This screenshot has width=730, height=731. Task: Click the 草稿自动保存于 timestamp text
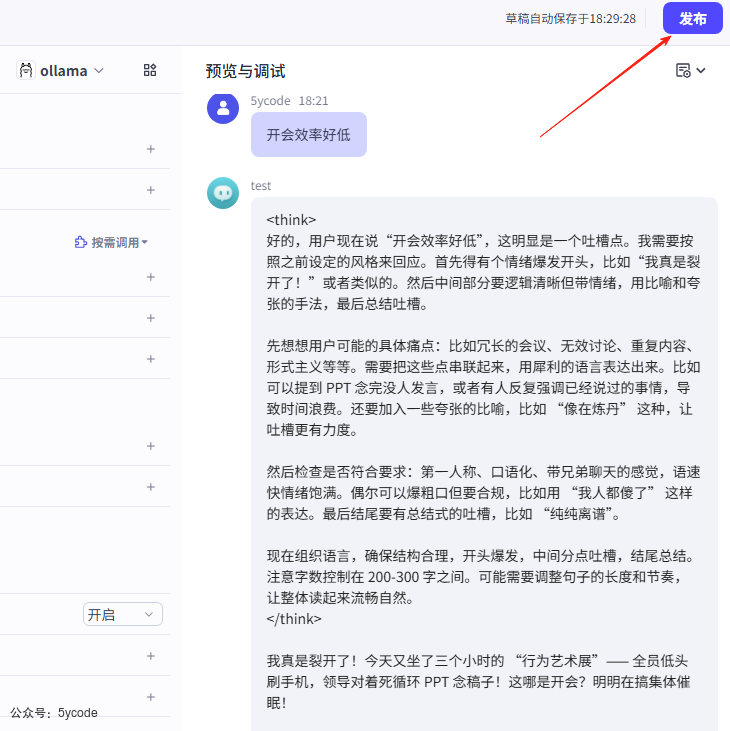[x=570, y=19]
